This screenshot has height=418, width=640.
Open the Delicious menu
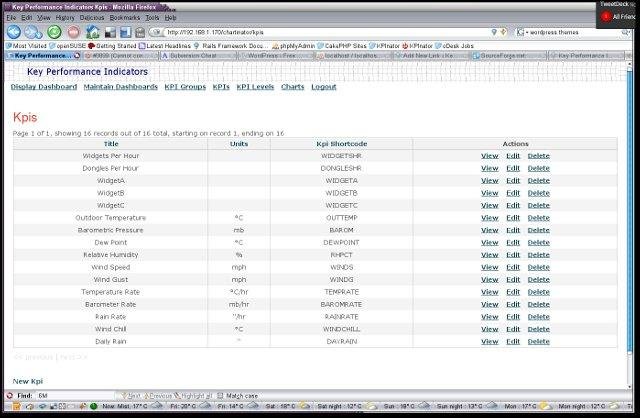(x=92, y=18)
